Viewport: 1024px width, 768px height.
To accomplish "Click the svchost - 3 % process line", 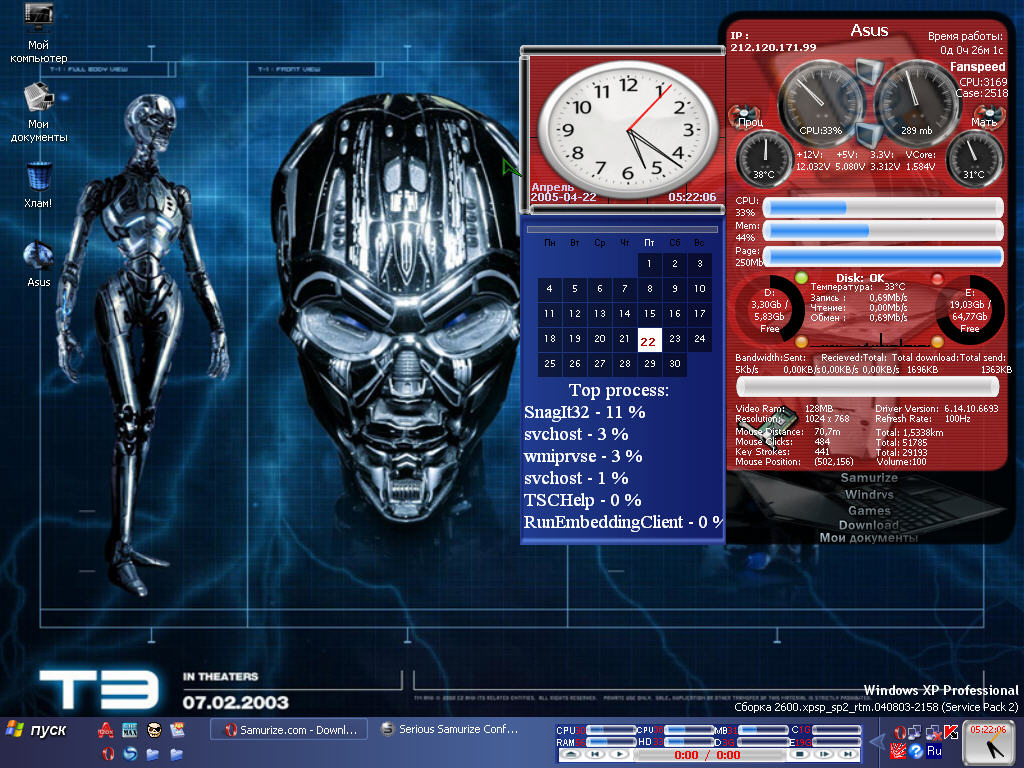I will (x=576, y=434).
